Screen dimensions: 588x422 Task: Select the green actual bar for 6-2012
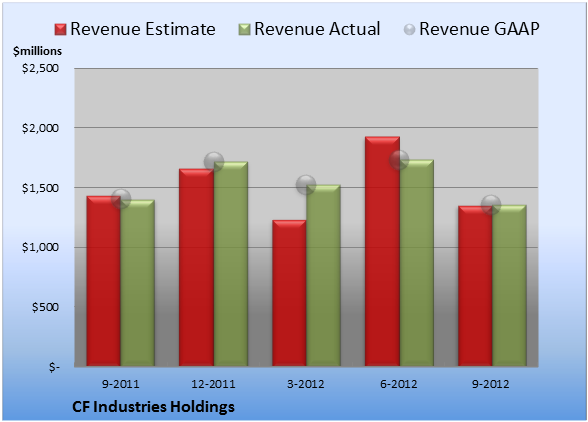click(416, 263)
